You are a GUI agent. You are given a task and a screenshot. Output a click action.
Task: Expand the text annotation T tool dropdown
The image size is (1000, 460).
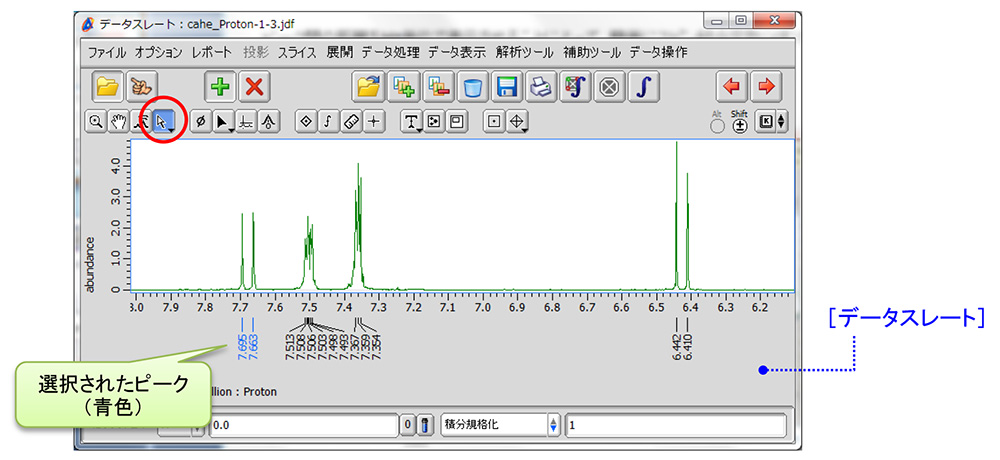(x=412, y=121)
